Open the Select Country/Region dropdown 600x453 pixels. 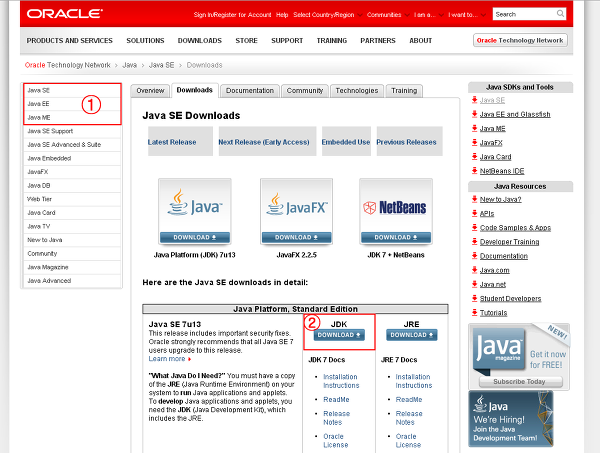click(x=328, y=15)
